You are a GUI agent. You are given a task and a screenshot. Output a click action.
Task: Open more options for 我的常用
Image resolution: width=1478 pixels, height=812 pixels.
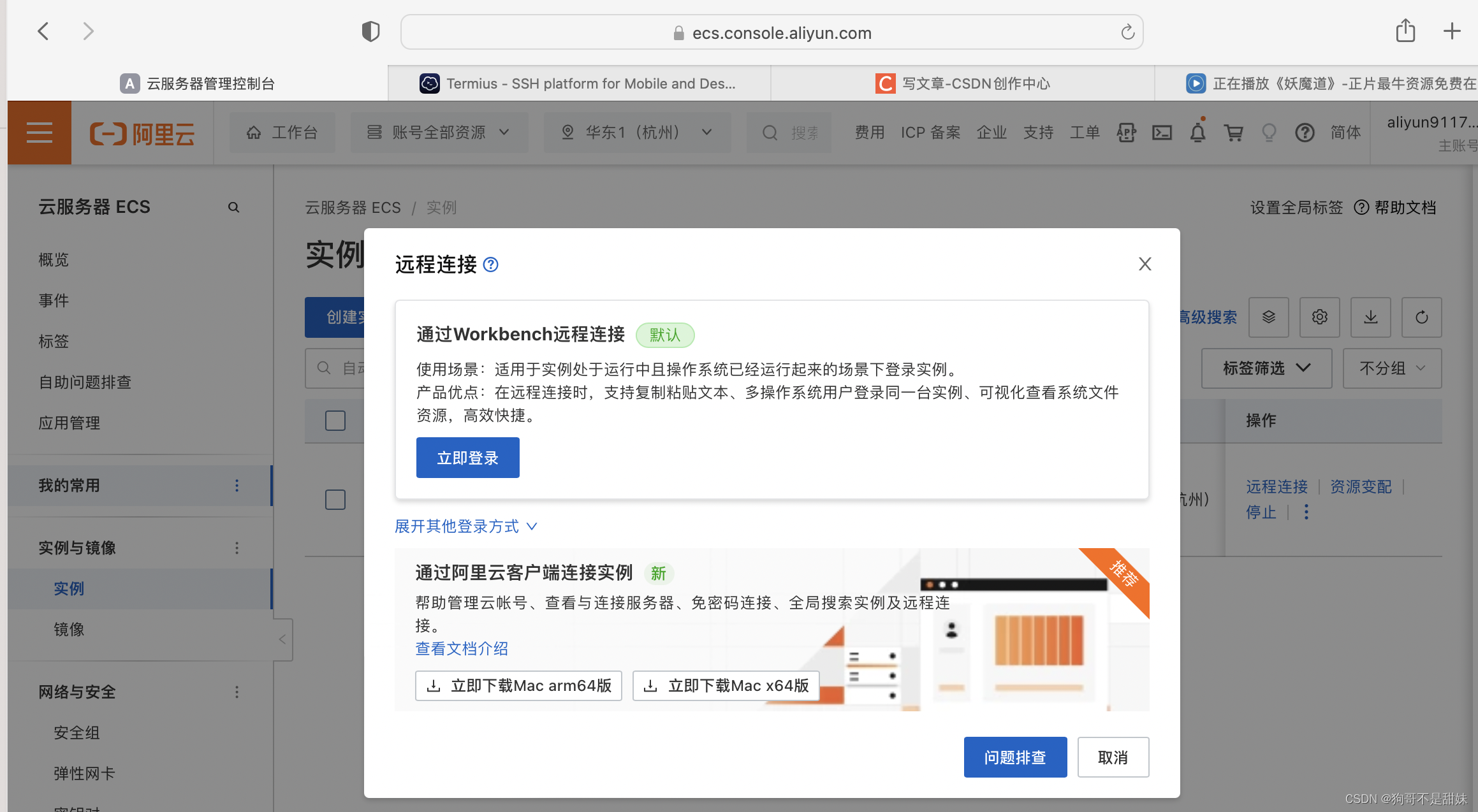237,486
